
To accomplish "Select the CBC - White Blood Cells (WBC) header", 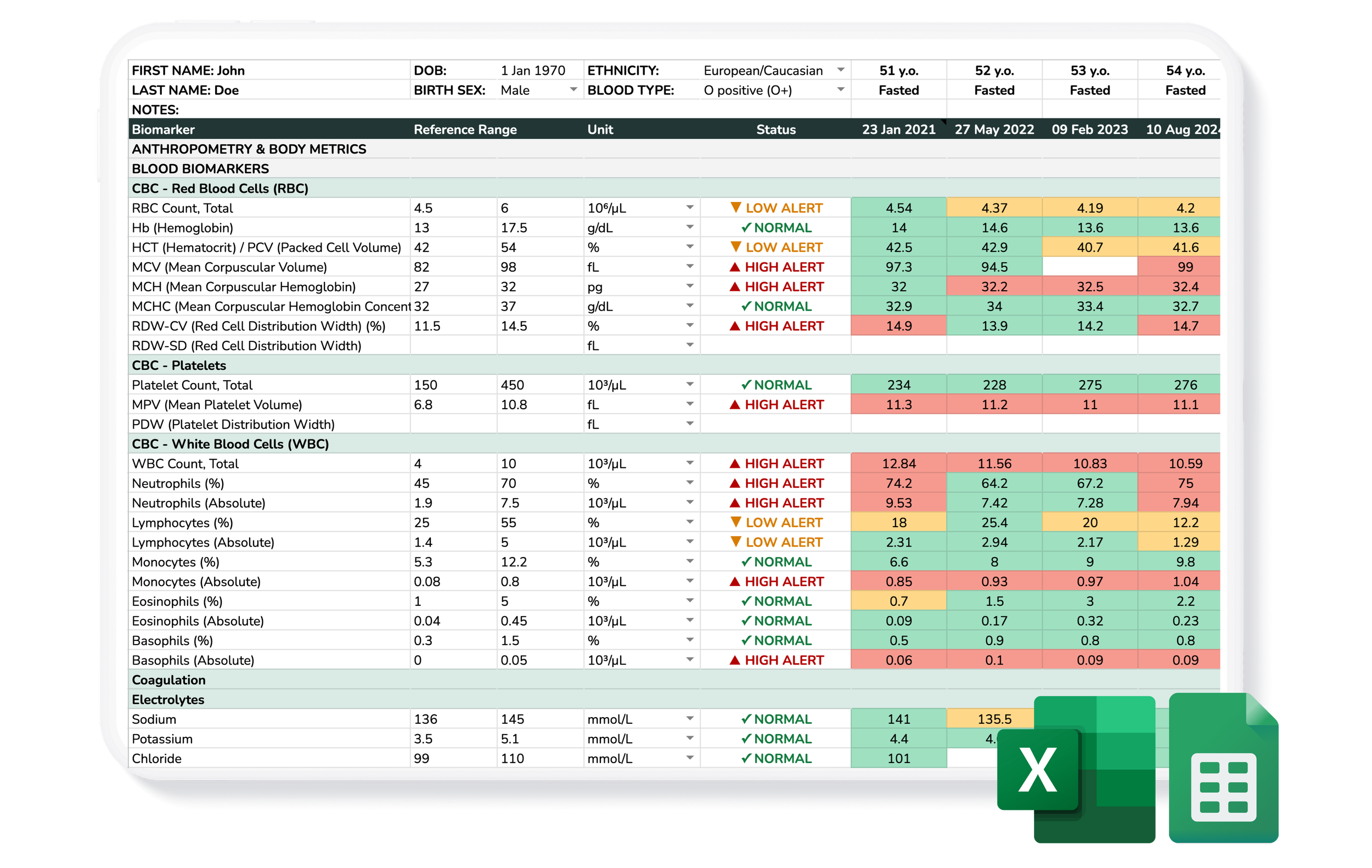I will 674,444.
